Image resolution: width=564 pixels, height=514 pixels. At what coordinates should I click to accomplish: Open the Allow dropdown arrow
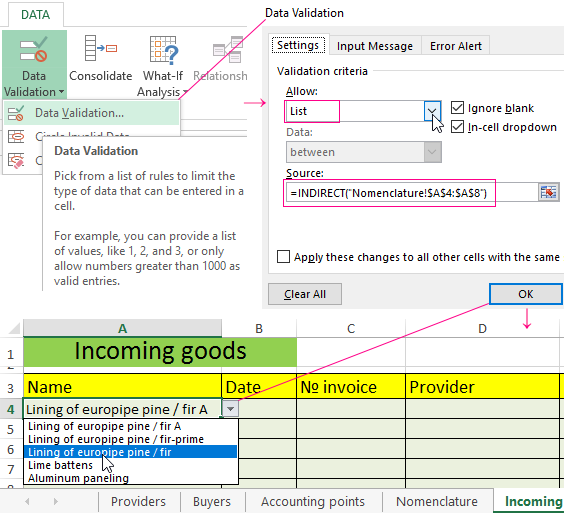tap(432, 111)
